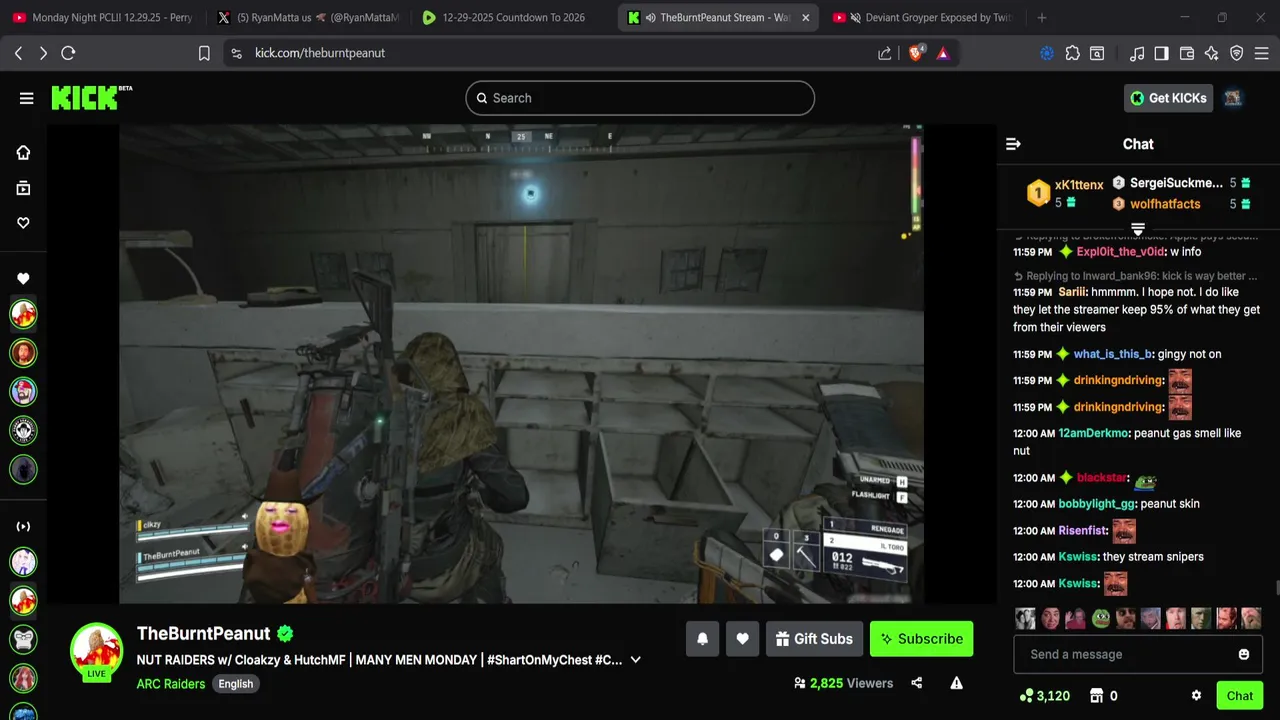Open TheBurntPeanut channel name link

tap(204, 633)
